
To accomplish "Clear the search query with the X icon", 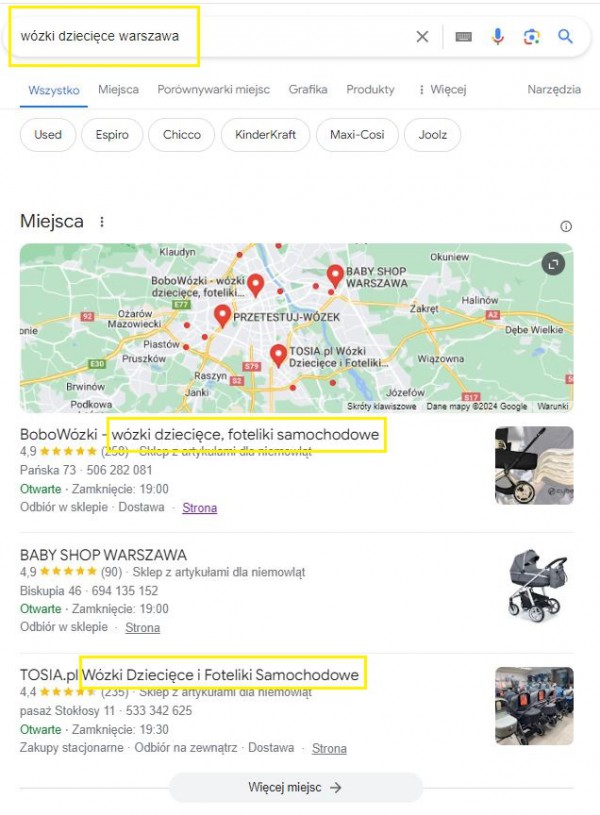I will (422, 36).
